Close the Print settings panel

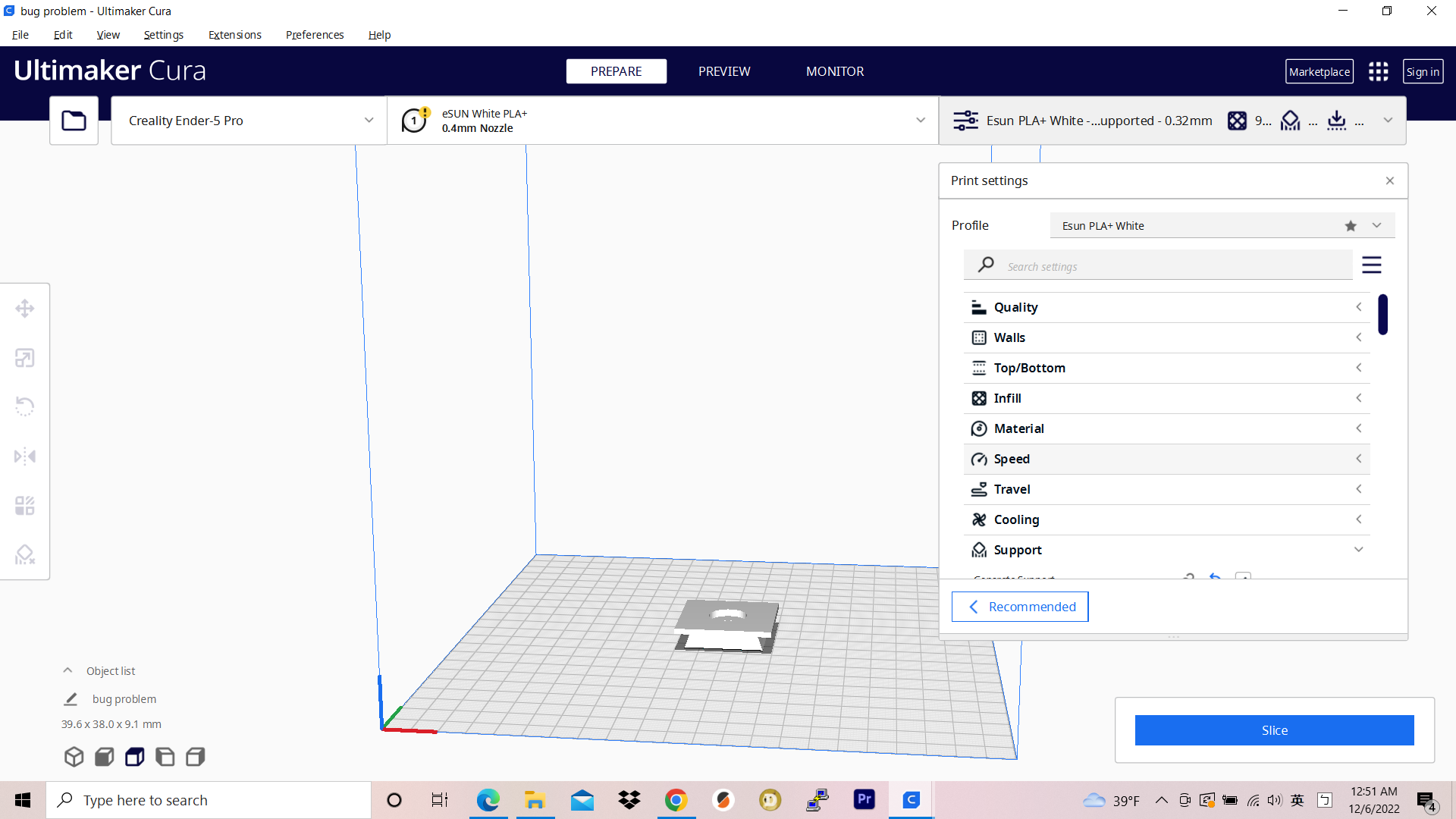point(1390,180)
